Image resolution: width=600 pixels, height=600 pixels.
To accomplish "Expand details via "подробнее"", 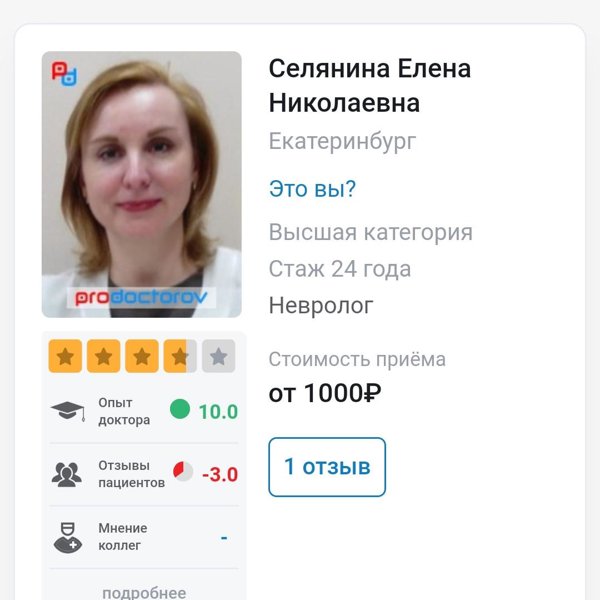I will point(144,593).
